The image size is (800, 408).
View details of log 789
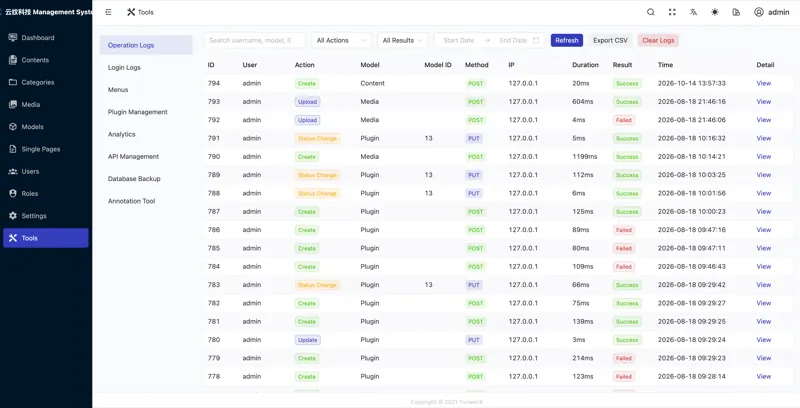[763, 175]
